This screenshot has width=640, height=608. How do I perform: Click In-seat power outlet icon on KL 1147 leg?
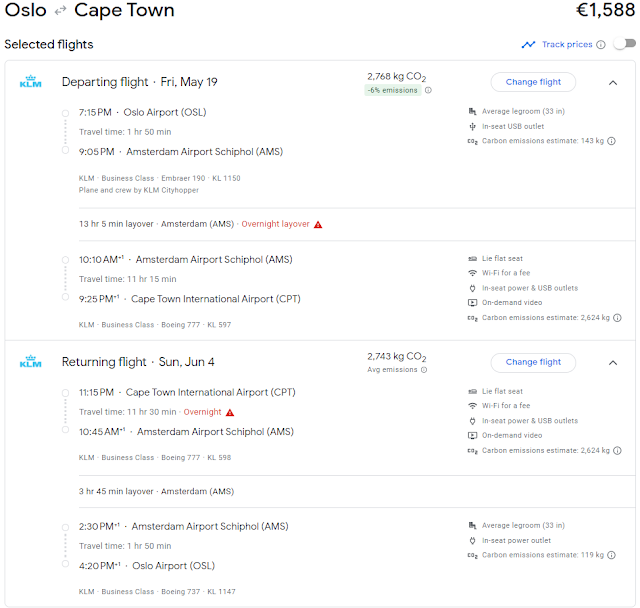[472, 541]
